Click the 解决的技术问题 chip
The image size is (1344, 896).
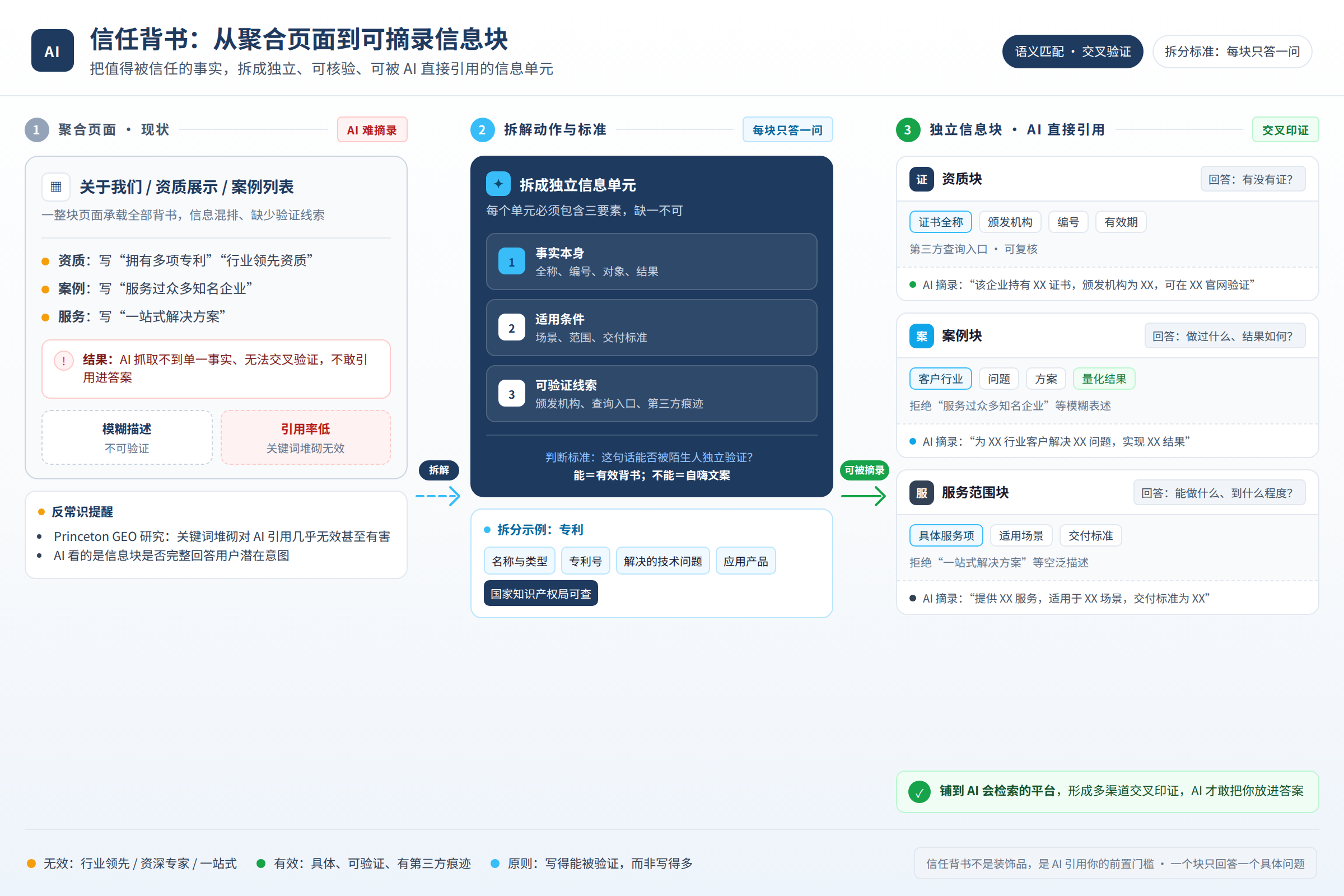(x=663, y=561)
